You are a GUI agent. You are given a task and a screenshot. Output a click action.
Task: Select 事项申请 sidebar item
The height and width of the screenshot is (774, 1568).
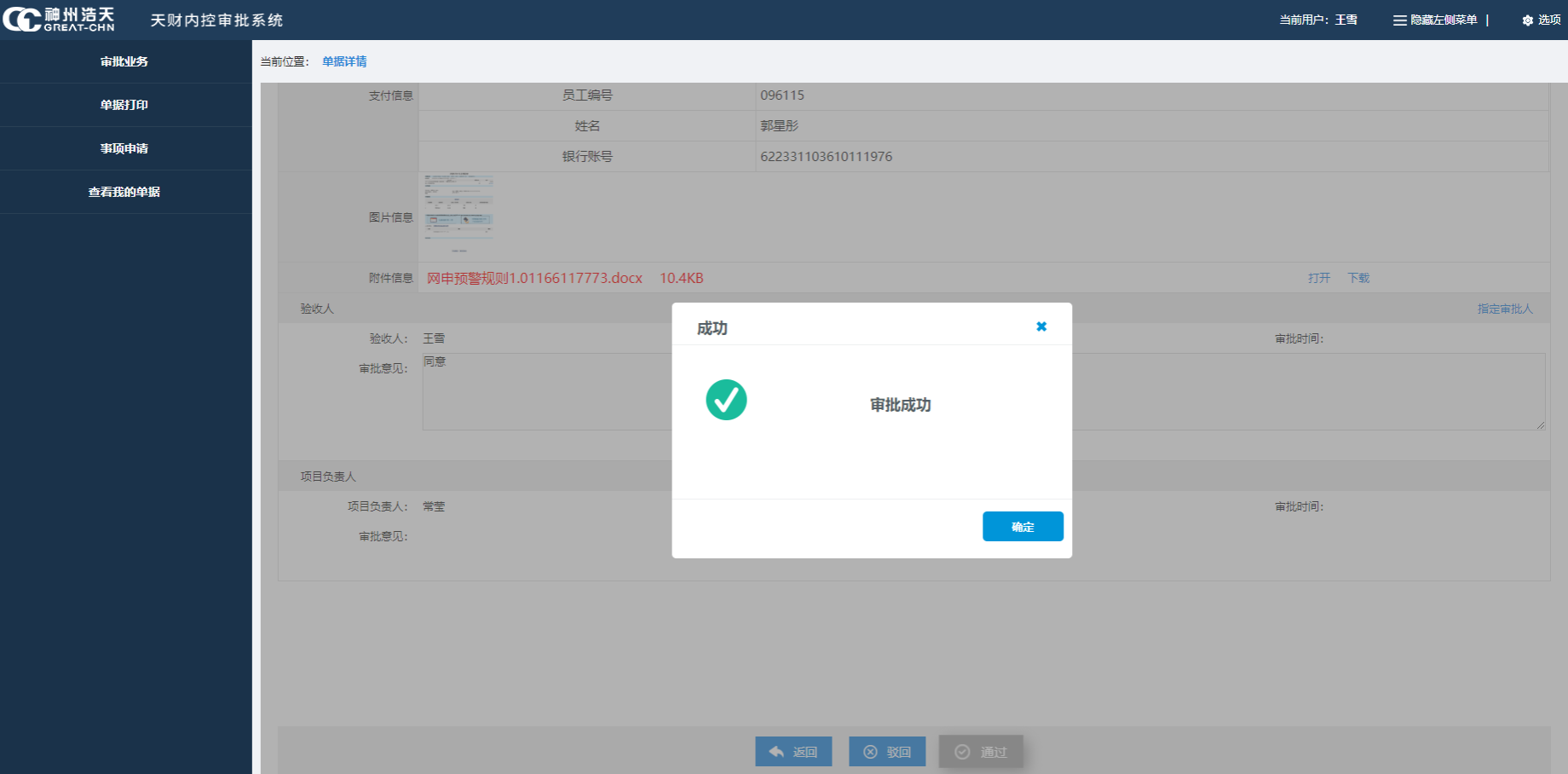(124, 148)
